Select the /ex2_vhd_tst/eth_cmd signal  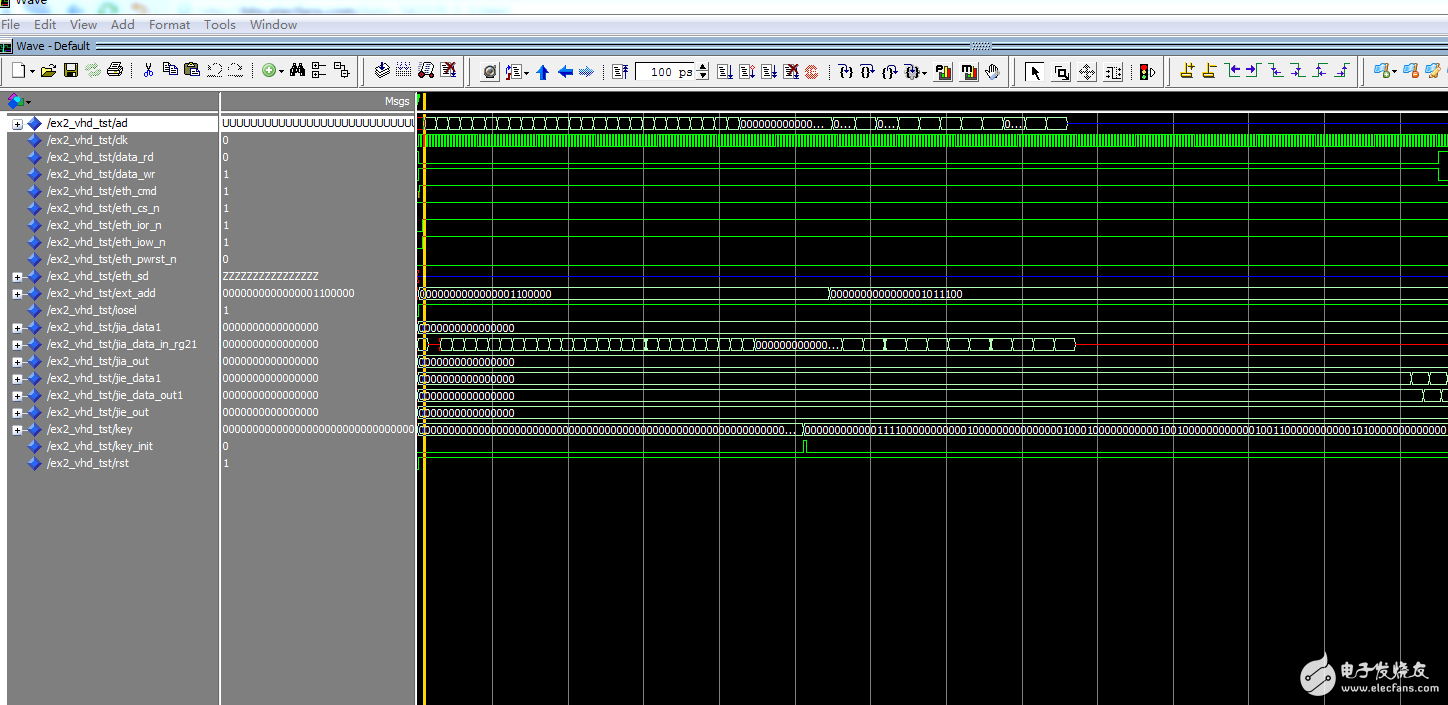click(x=102, y=191)
